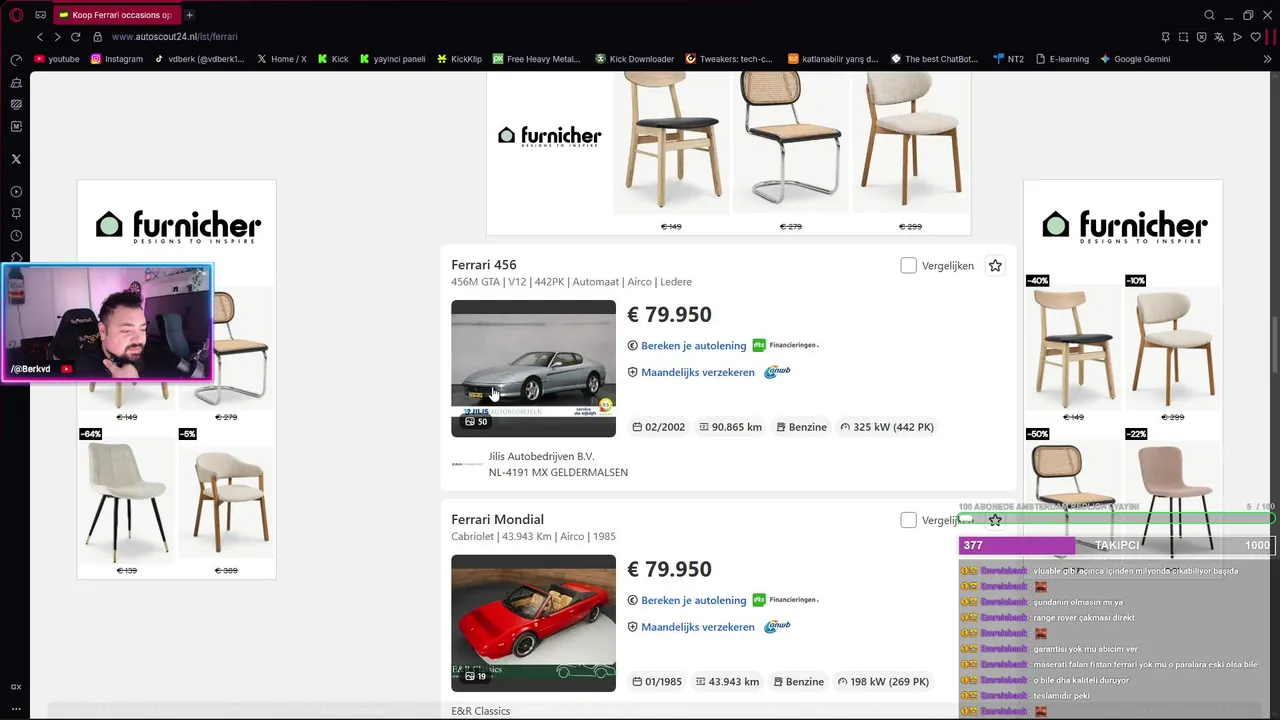
Task: Click the E&R Classics dealer name
Action: coord(481,711)
